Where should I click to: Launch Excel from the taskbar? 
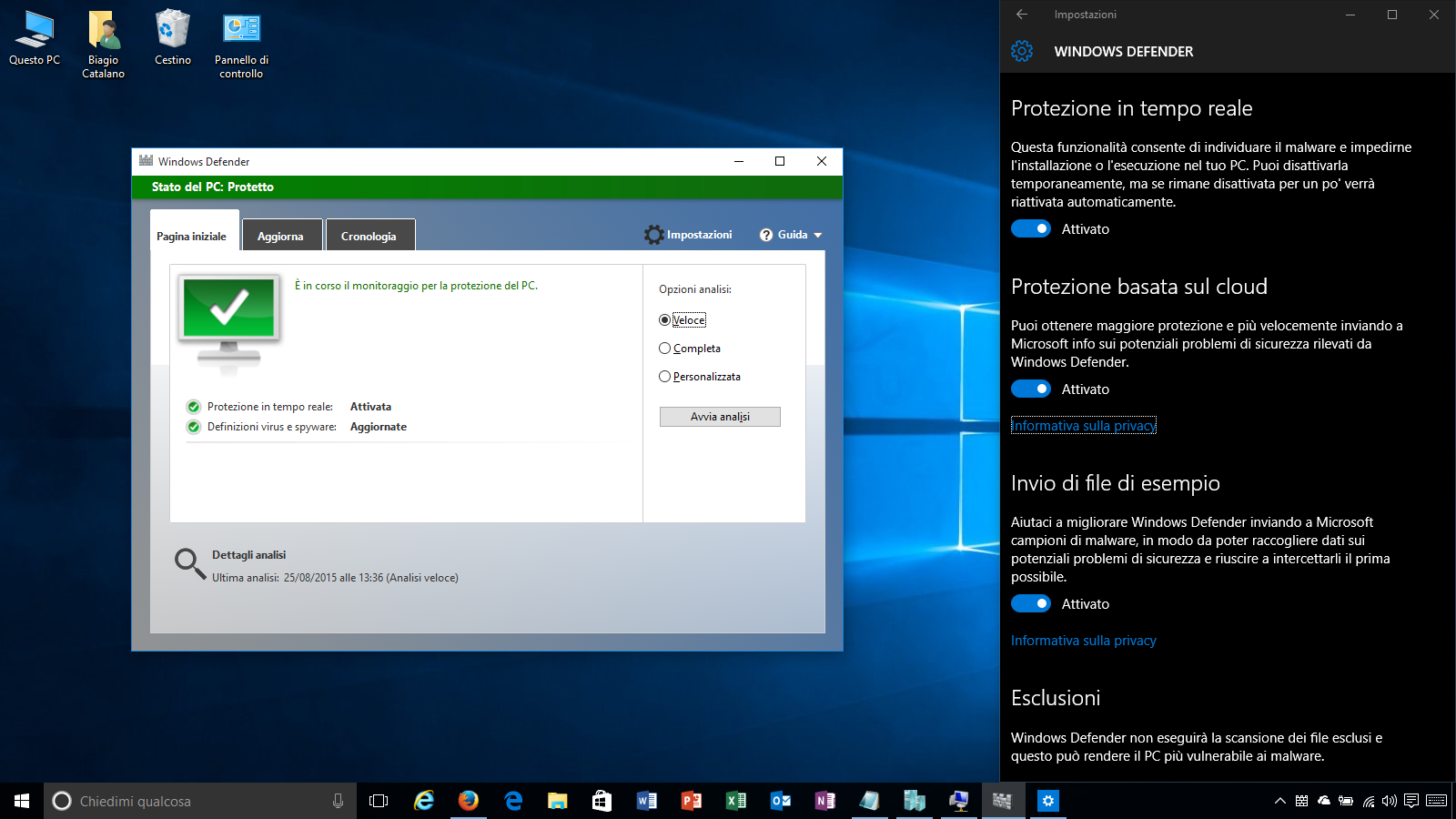[x=736, y=801]
